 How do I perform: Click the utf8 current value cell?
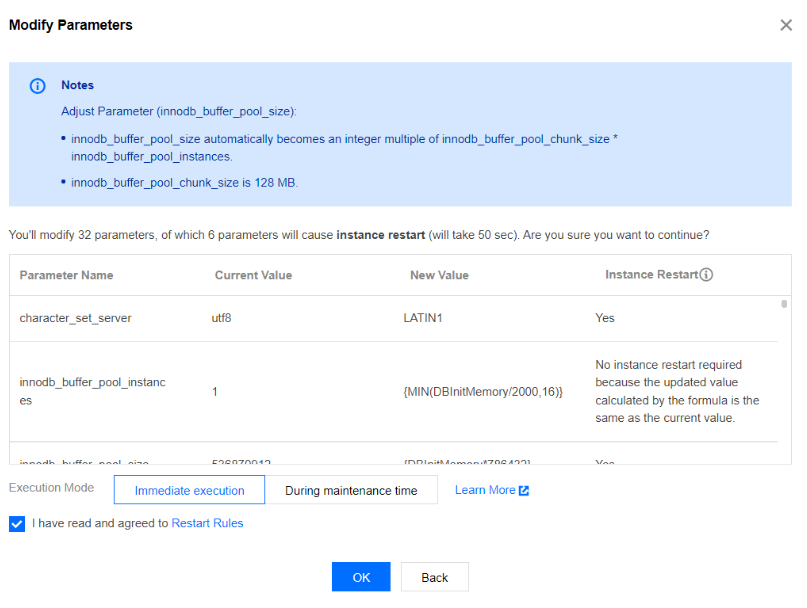(x=223, y=318)
